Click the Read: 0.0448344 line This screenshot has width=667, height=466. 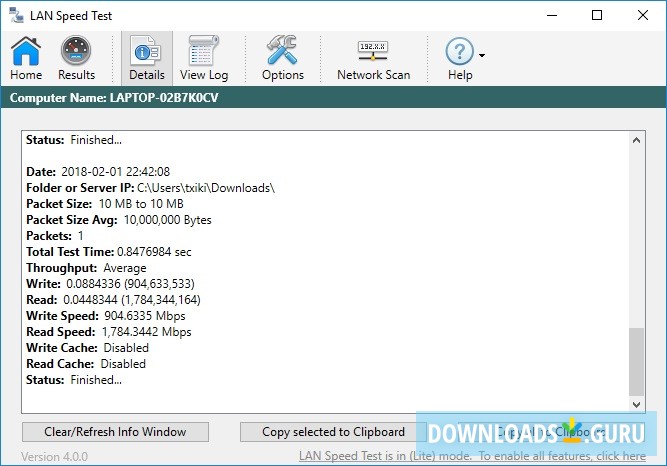click(x=113, y=300)
